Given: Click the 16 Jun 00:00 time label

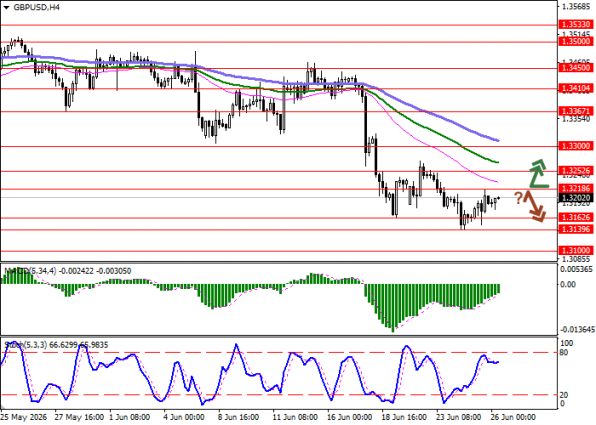Looking at the screenshot, I should tap(350, 417).
